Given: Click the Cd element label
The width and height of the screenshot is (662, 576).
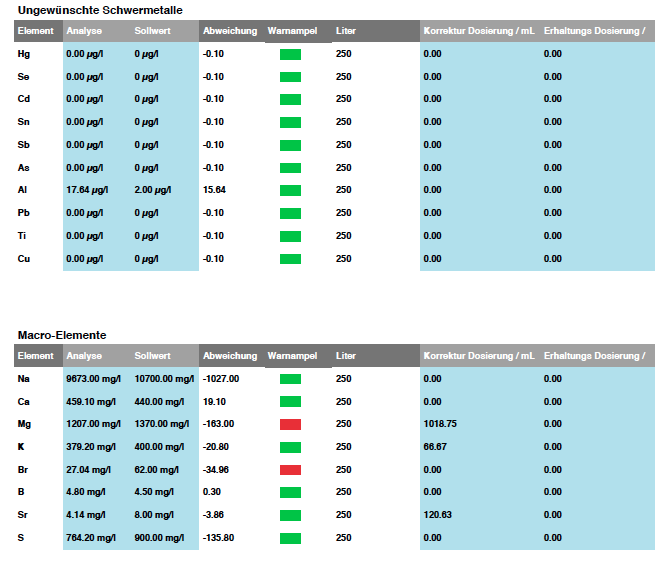Looking at the screenshot, I should pyautogui.click(x=24, y=99).
